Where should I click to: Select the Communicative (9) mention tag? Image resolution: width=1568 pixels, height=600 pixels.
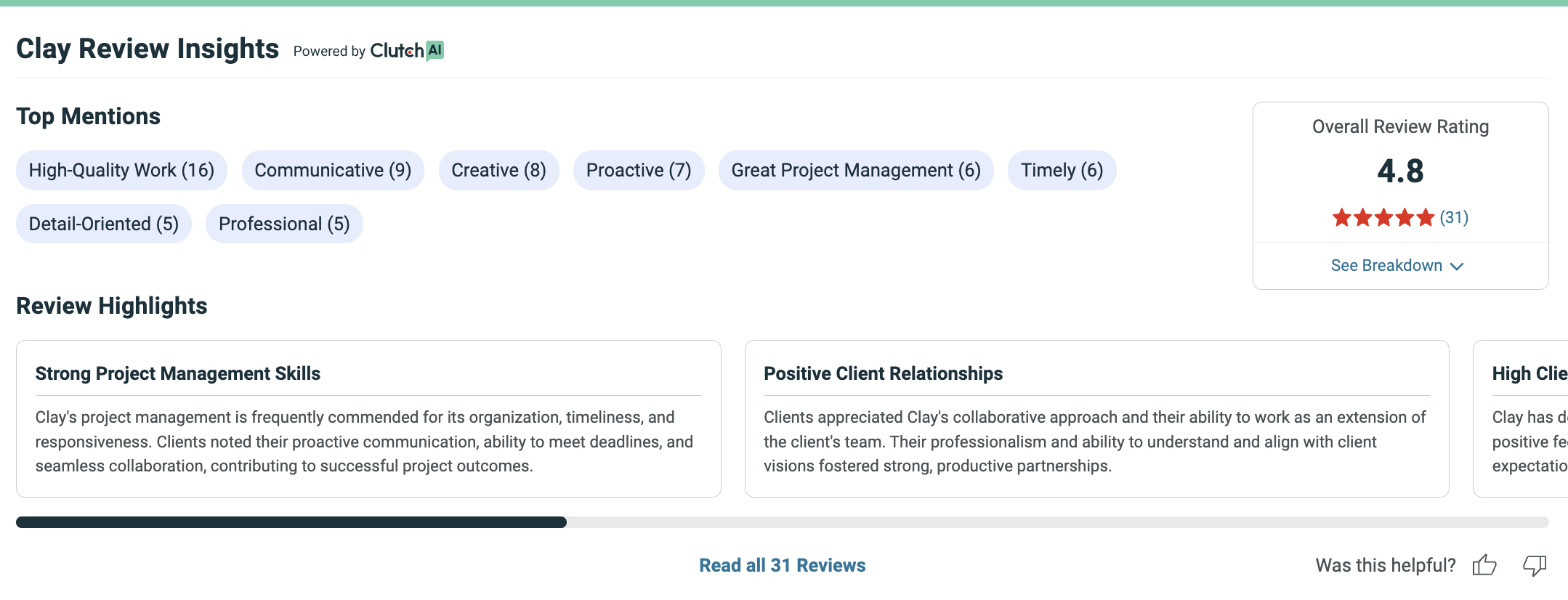[333, 170]
